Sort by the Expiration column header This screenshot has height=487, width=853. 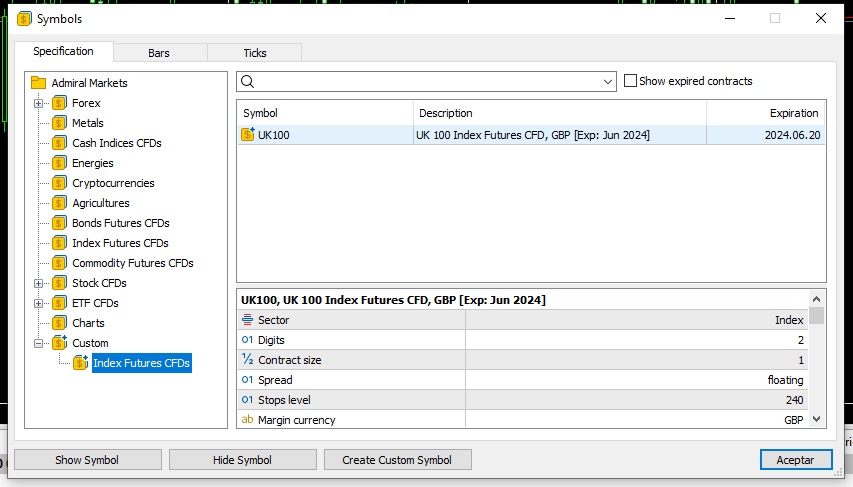pos(765,113)
